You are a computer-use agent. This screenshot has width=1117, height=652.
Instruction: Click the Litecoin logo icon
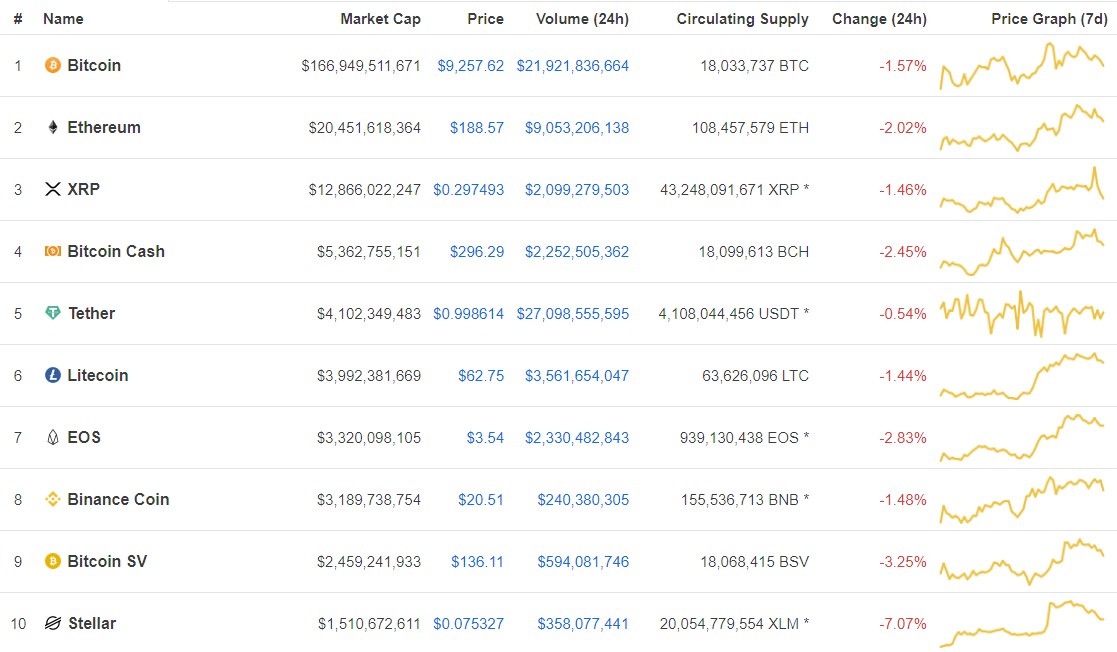click(53, 375)
